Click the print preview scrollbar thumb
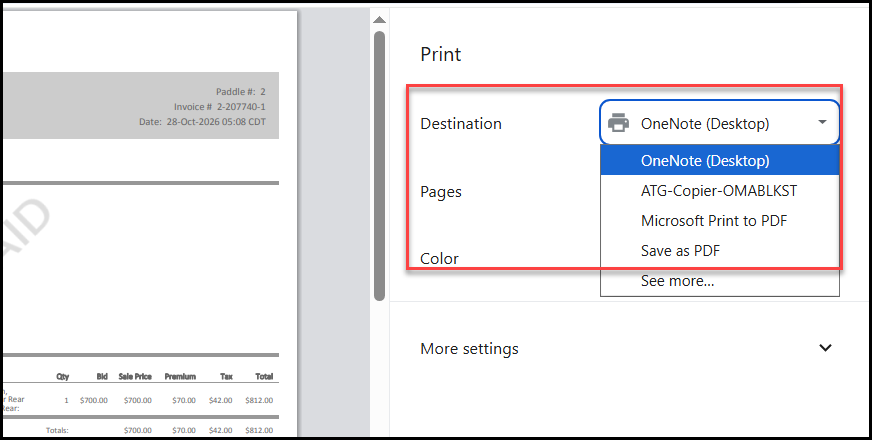Screen dimensions: 872x440 click(379, 166)
